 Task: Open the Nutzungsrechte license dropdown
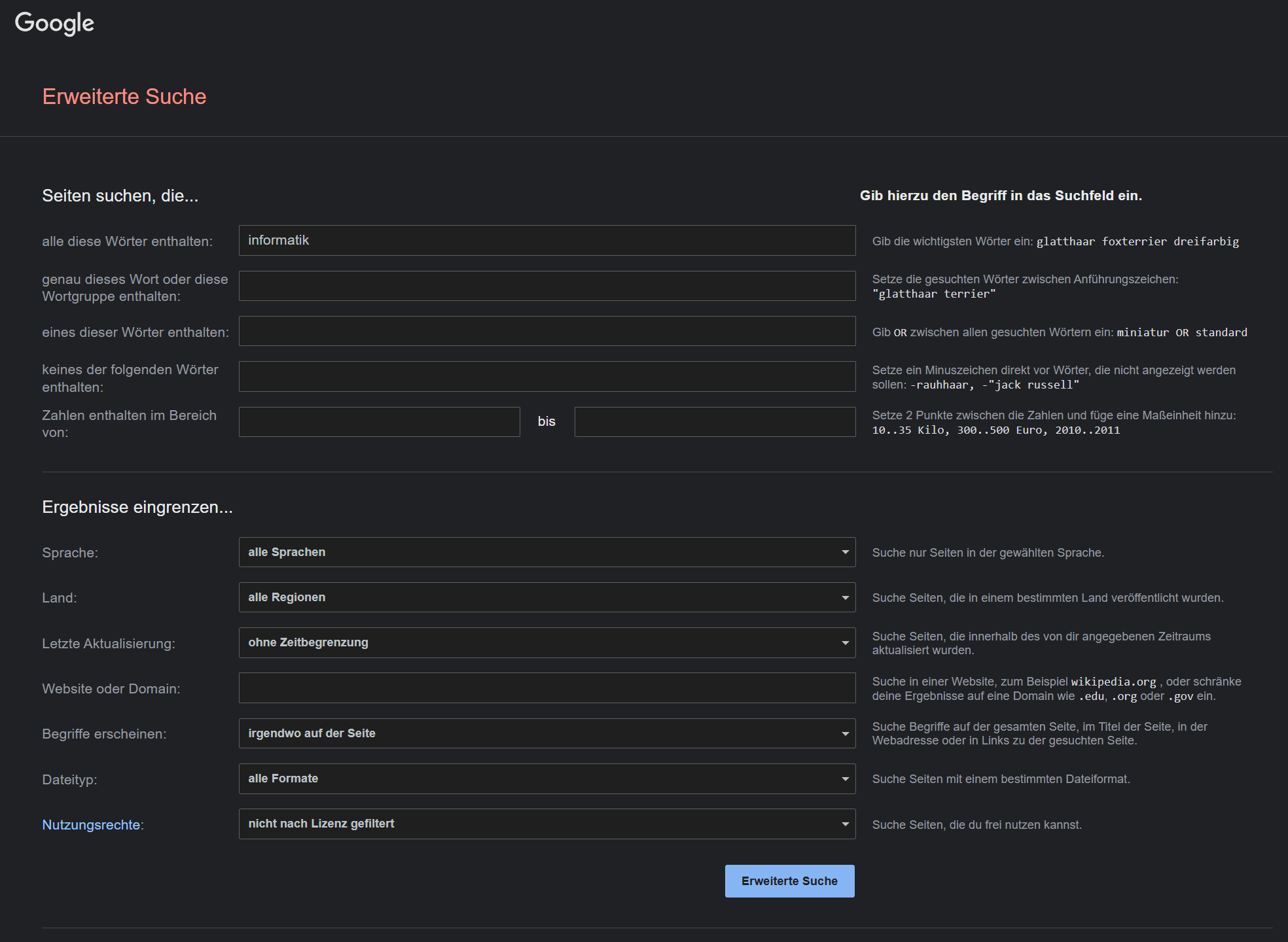point(546,824)
